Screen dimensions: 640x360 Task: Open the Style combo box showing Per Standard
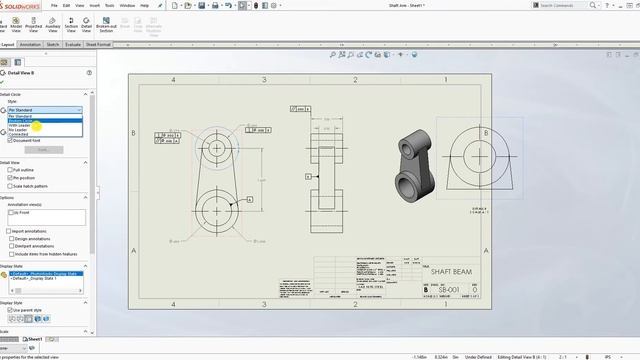click(45, 110)
